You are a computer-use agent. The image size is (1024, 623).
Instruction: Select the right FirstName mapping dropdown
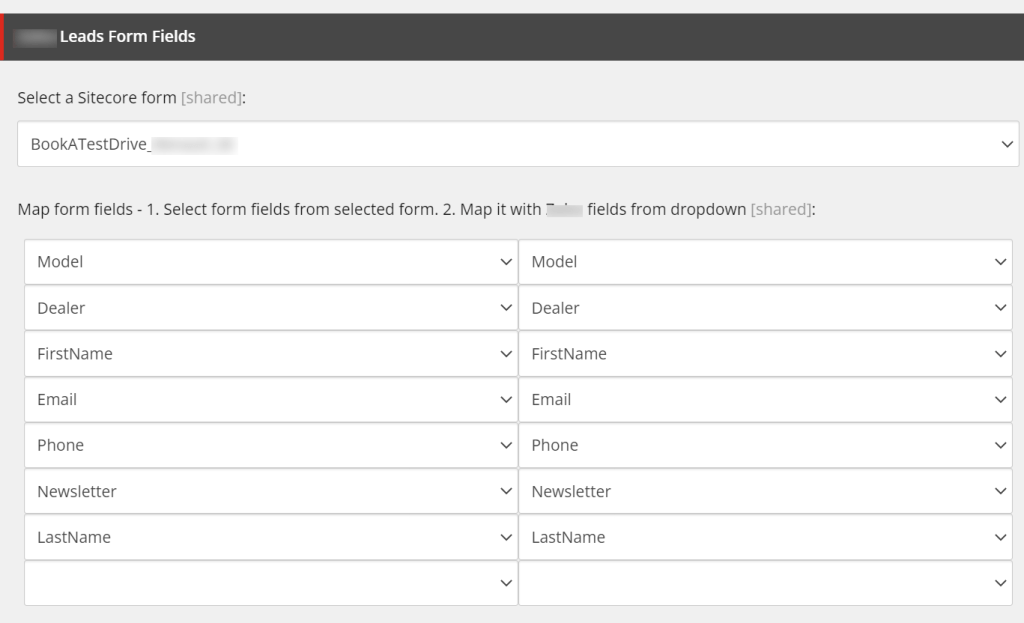tap(765, 354)
